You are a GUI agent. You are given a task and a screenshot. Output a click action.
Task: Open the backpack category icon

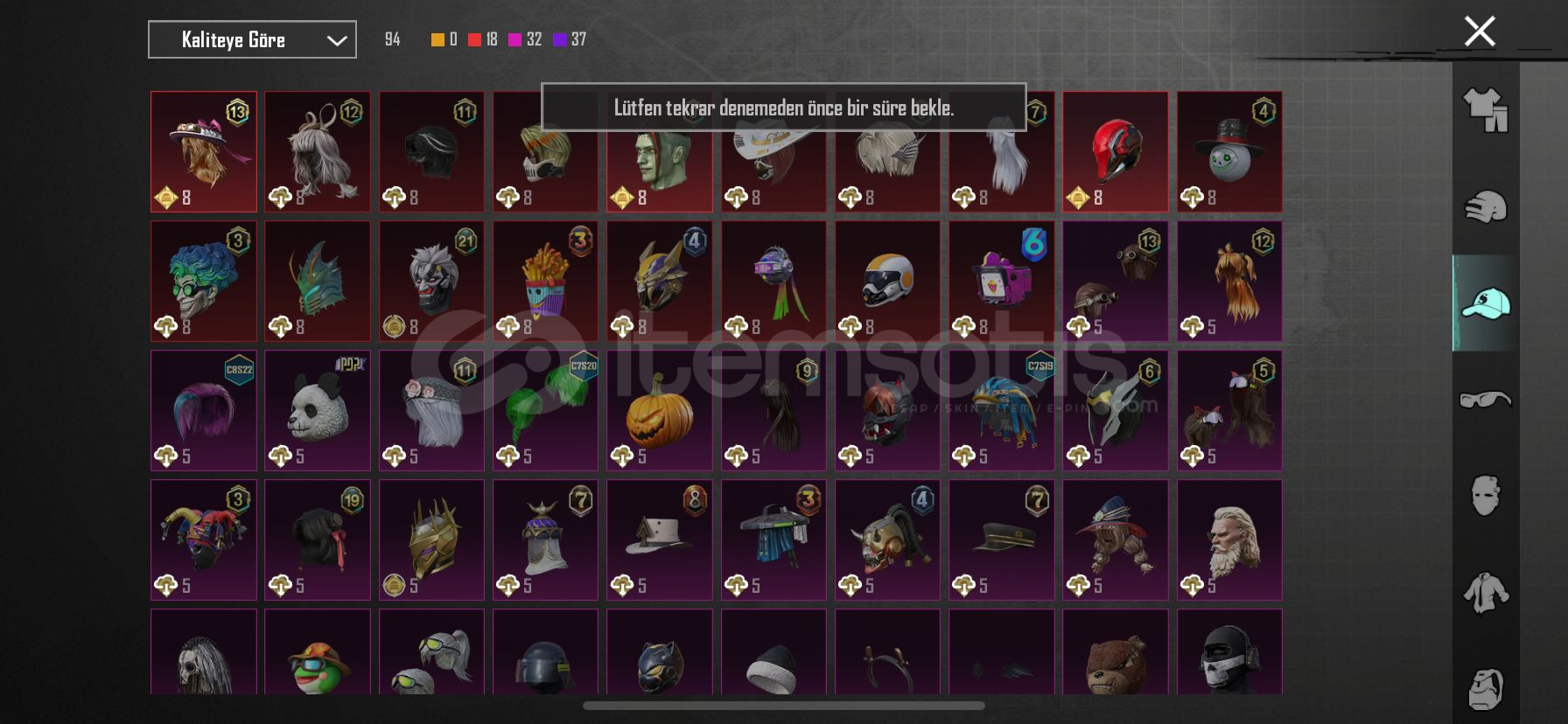point(1485,688)
